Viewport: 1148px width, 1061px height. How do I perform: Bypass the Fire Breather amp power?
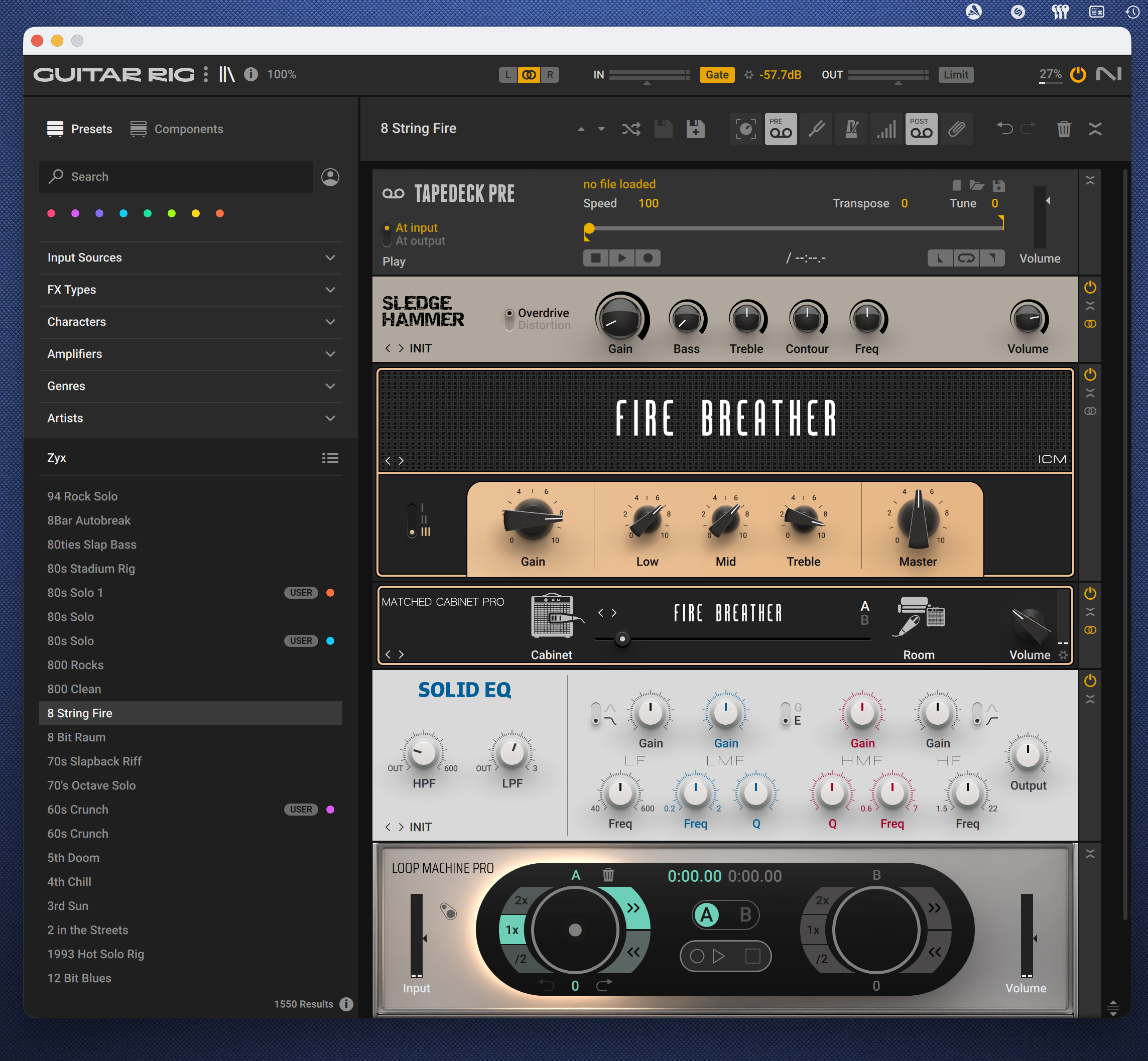click(x=1090, y=375)
